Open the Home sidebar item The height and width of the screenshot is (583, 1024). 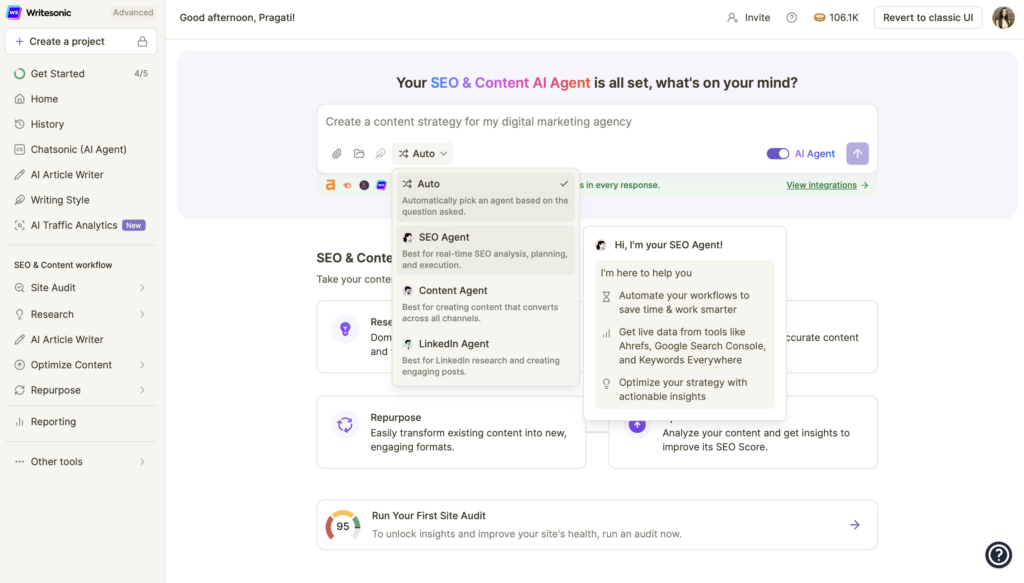click(81, 99)
